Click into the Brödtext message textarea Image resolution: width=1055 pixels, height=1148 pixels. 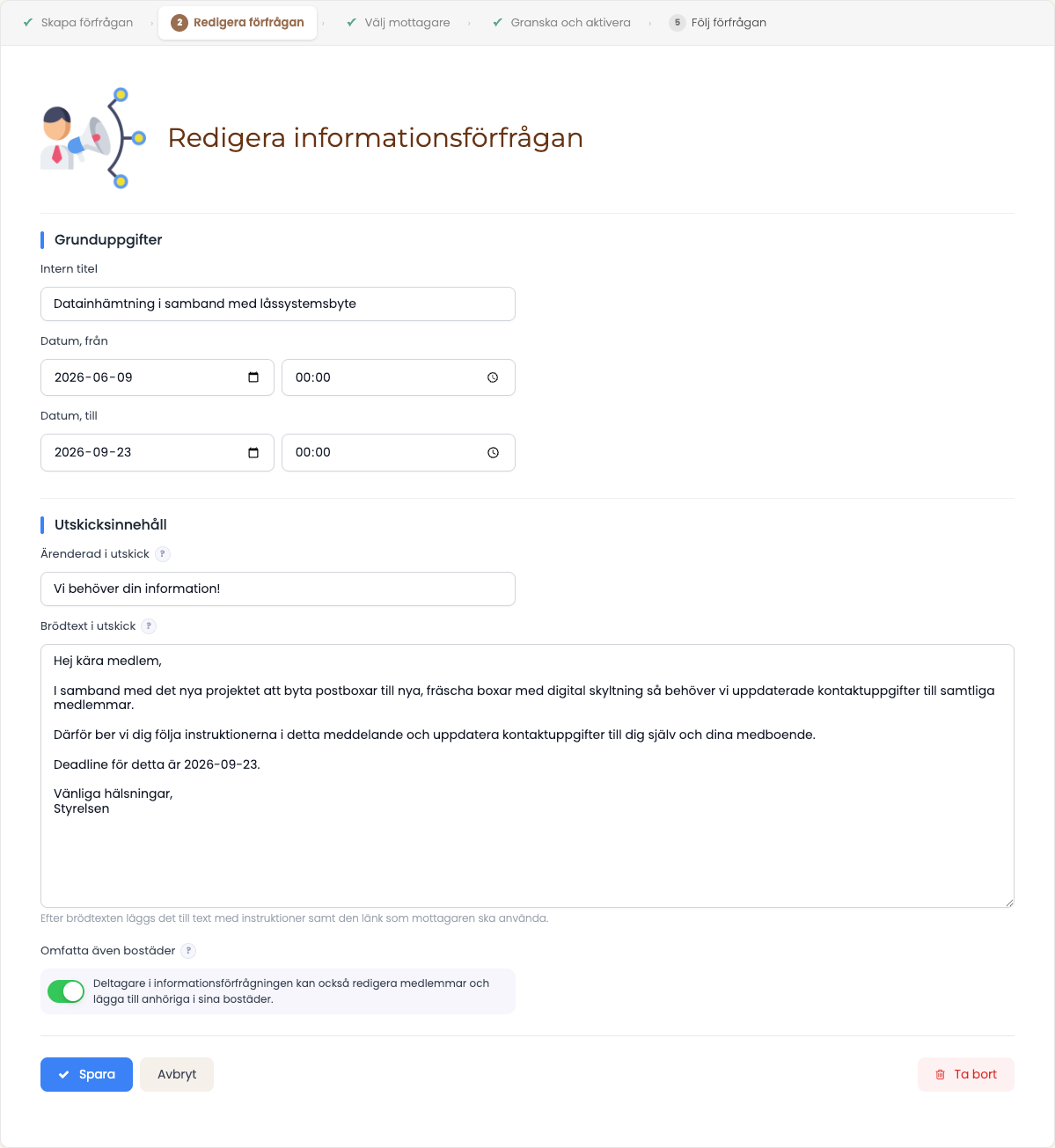click(527, 776)
